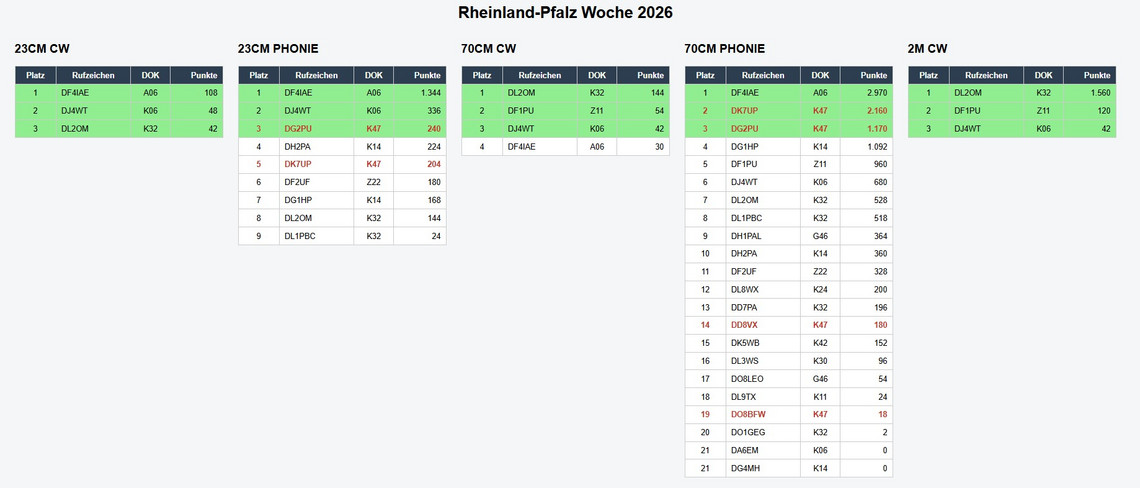This screenshot has width=1140, height=488.
Task: Click the 70CM PHONIE section heading
Action: tap(724, 49)
